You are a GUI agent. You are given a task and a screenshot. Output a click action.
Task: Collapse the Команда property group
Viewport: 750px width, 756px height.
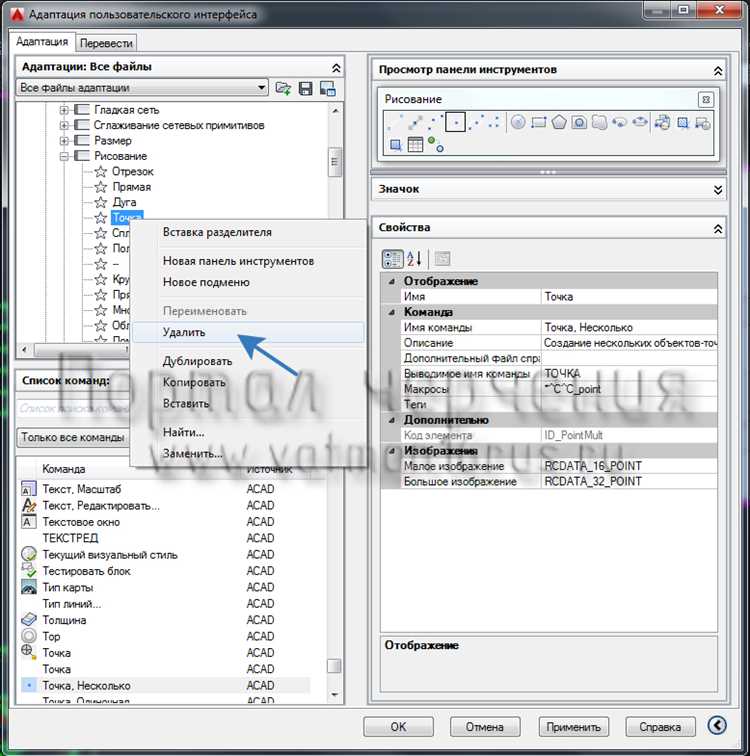click(391, 312)
